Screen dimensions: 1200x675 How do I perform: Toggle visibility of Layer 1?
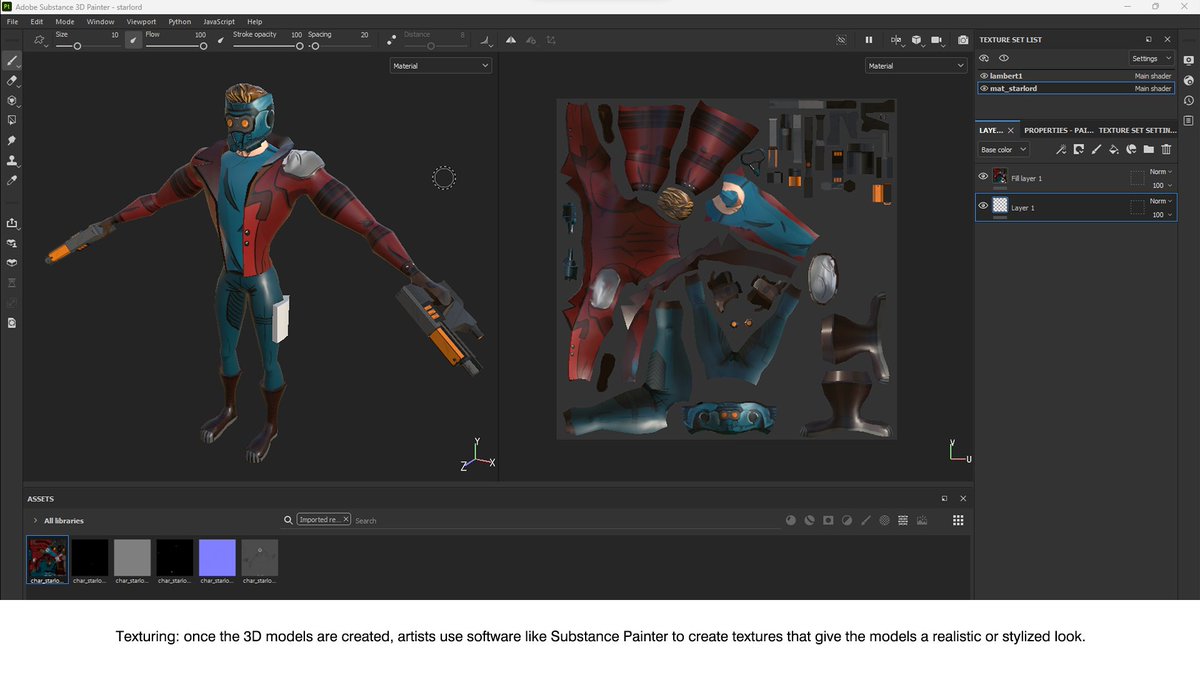tap(983, 206)
